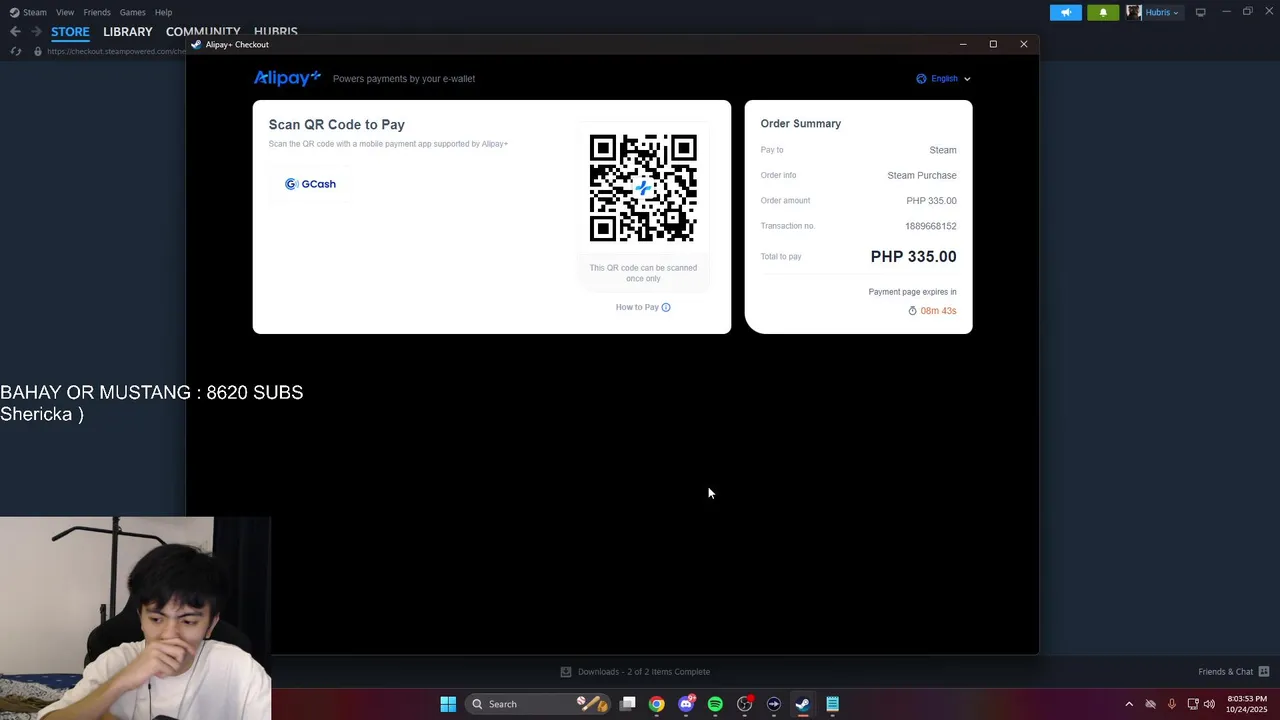Click the Scan QR Code to Pay heading
1280x720 pixels.
[x=337, y=125]
